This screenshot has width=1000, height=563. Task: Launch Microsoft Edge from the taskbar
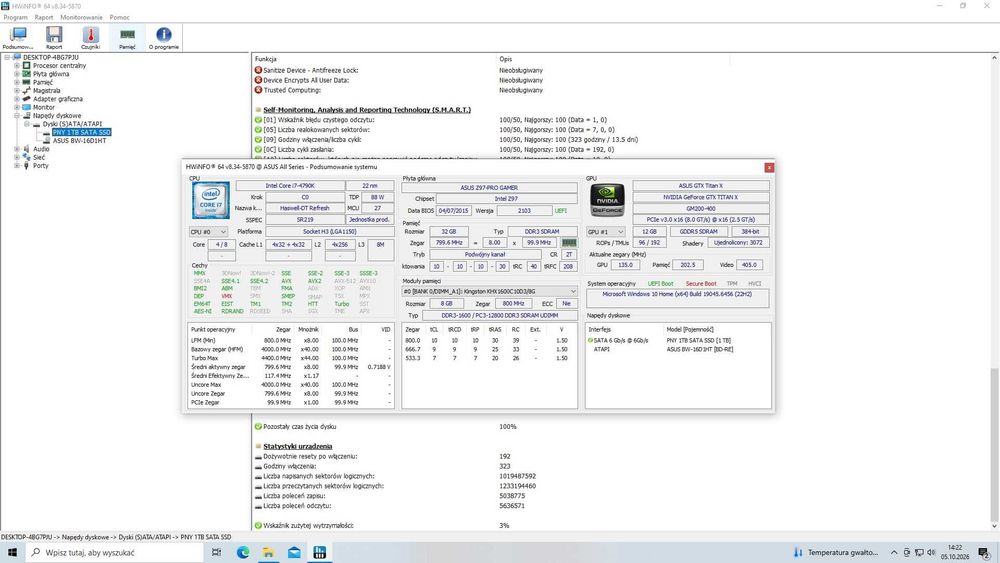pyautogui.click(x=243, y=552)
